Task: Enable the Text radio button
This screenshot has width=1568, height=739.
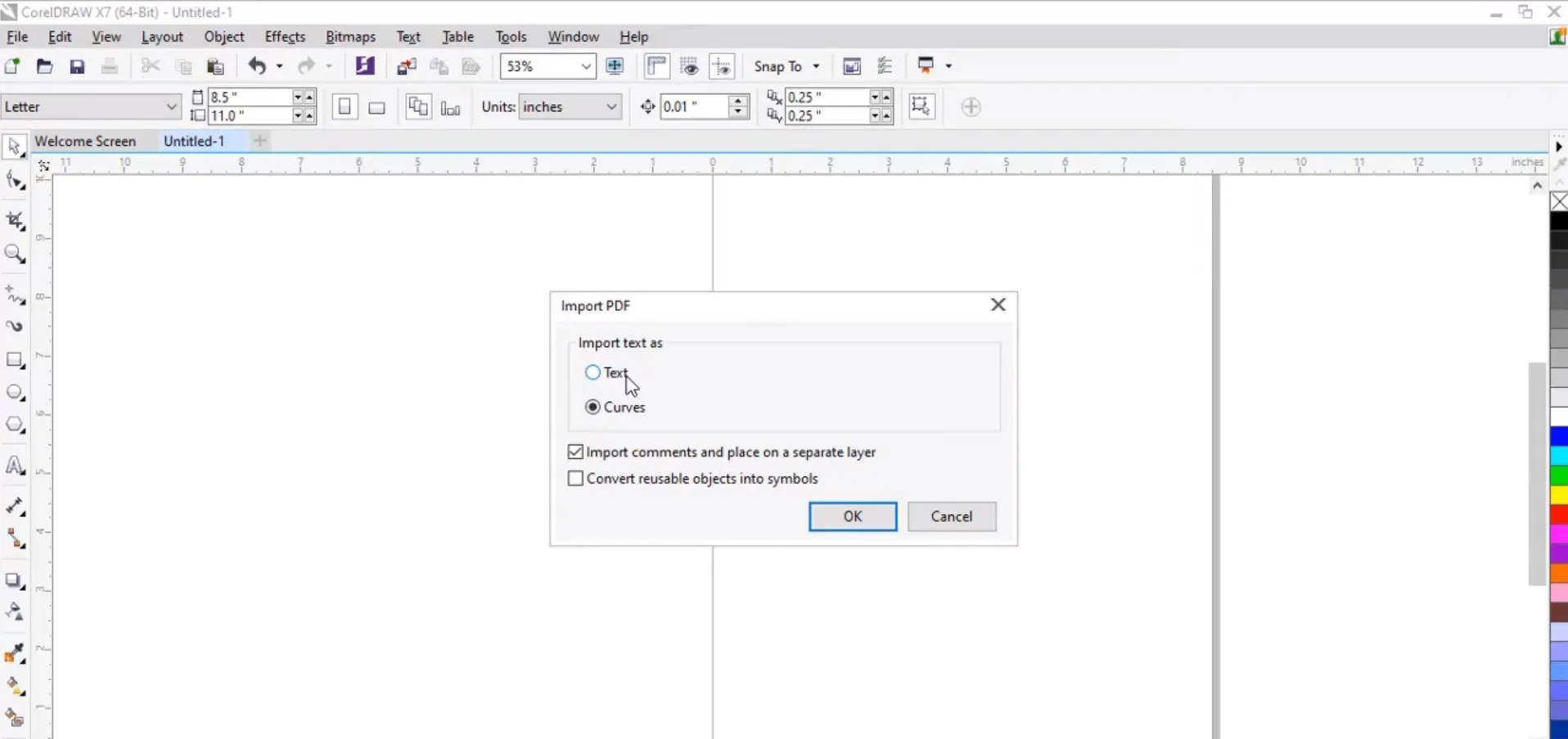Action: tap(593, 372)
